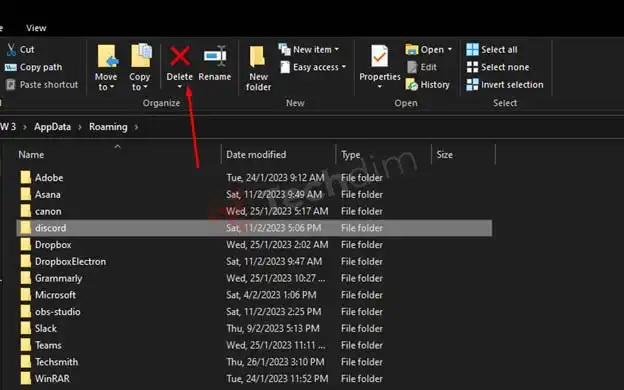Click the Edit icon in ribbon
Viewport: 624px width, 390px height.
412,67
